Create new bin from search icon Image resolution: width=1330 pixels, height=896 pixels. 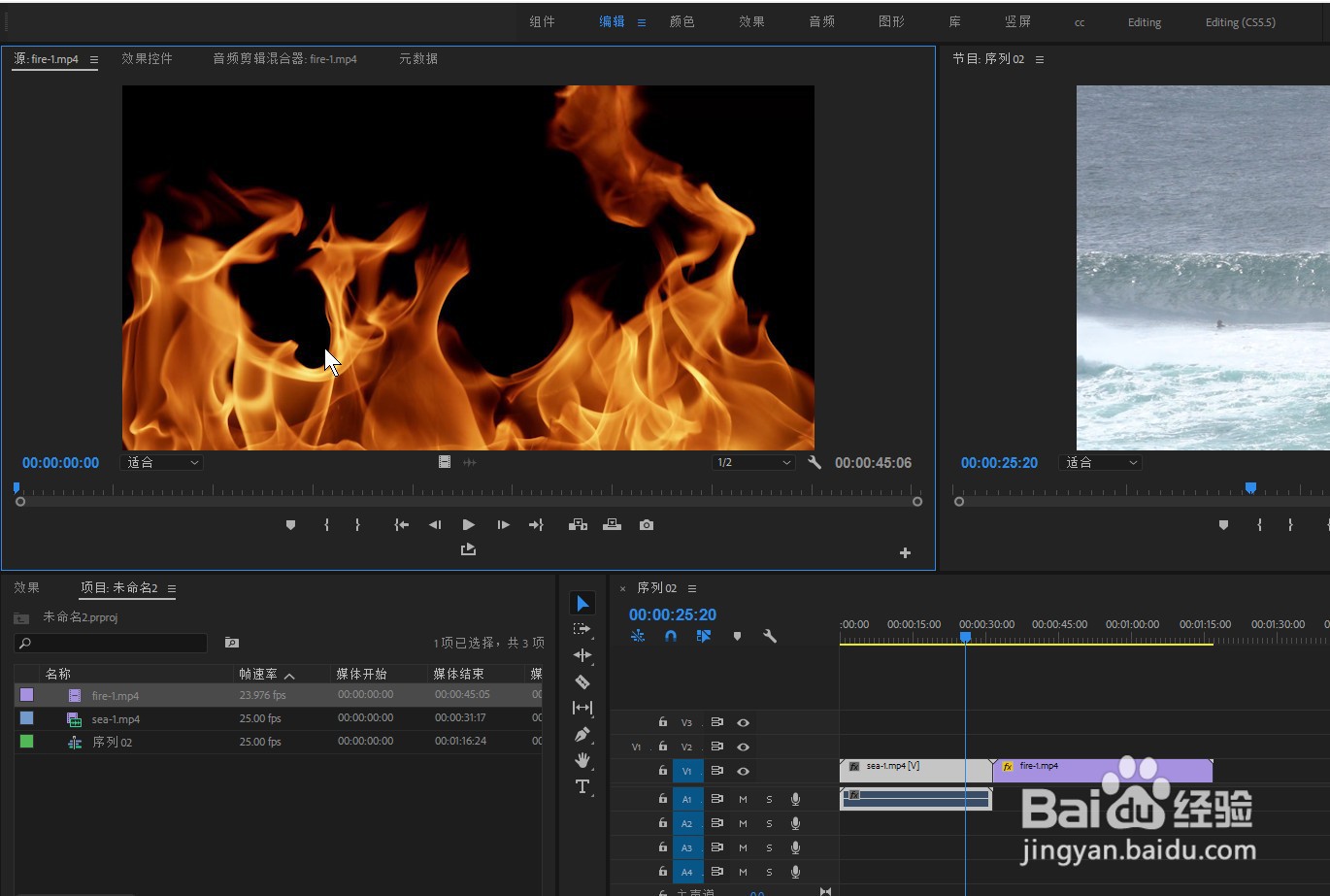(232, 643)
